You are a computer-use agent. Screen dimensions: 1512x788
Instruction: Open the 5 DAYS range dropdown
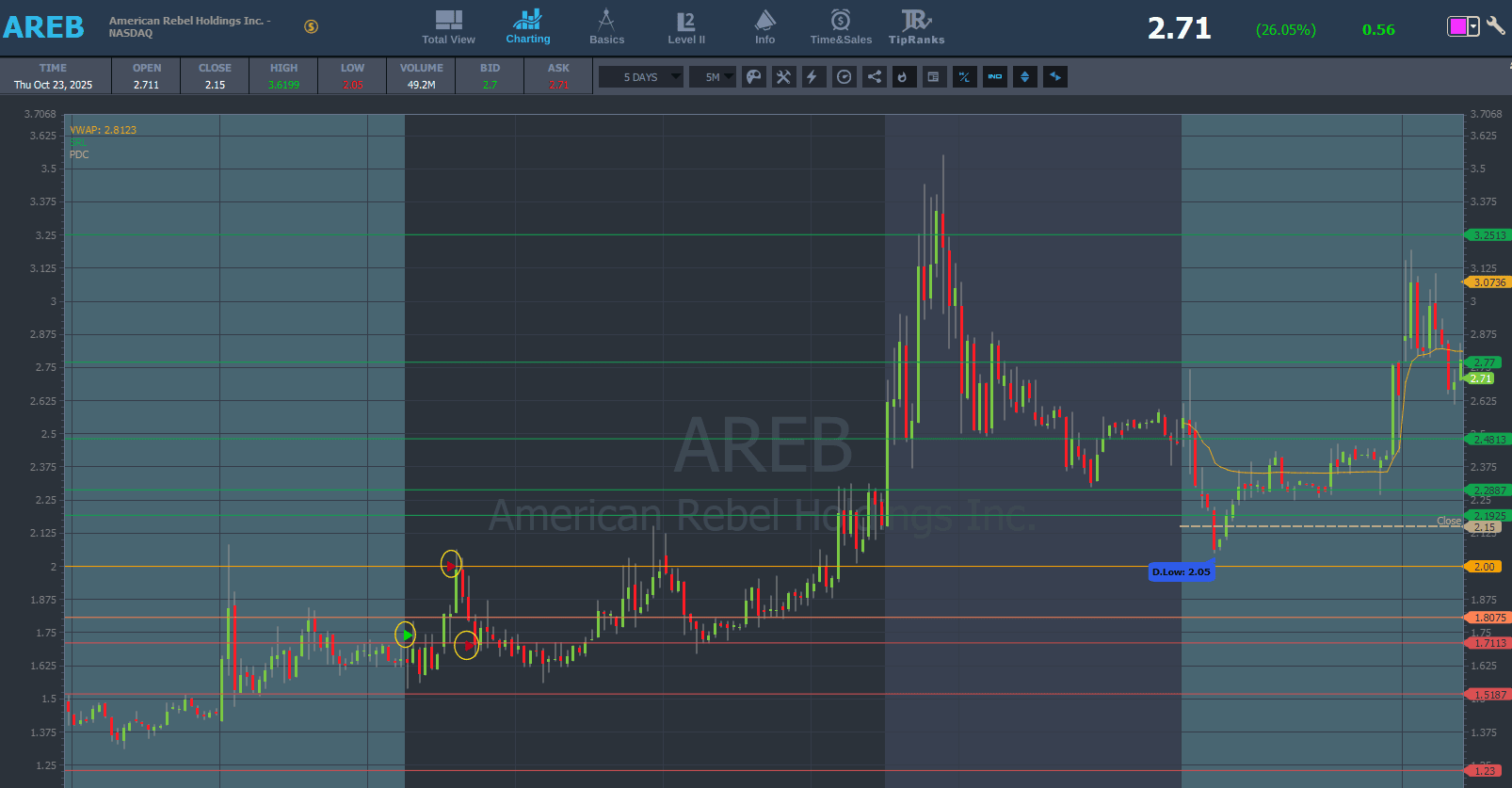[x=640, y=77]
